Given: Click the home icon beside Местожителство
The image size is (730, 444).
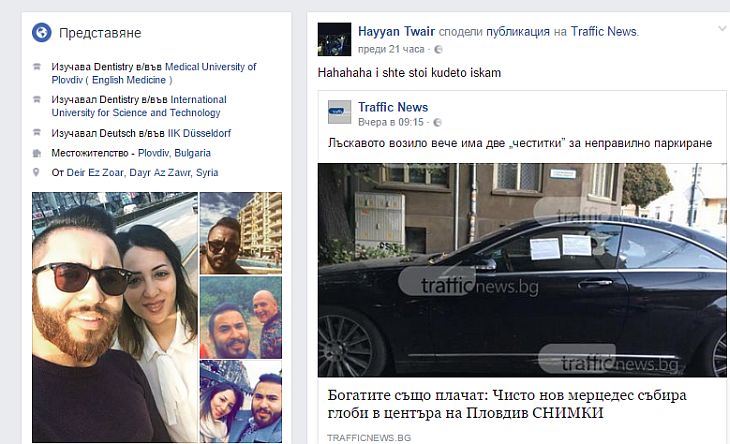Looking at the screenshot, I should coord(37,153).
